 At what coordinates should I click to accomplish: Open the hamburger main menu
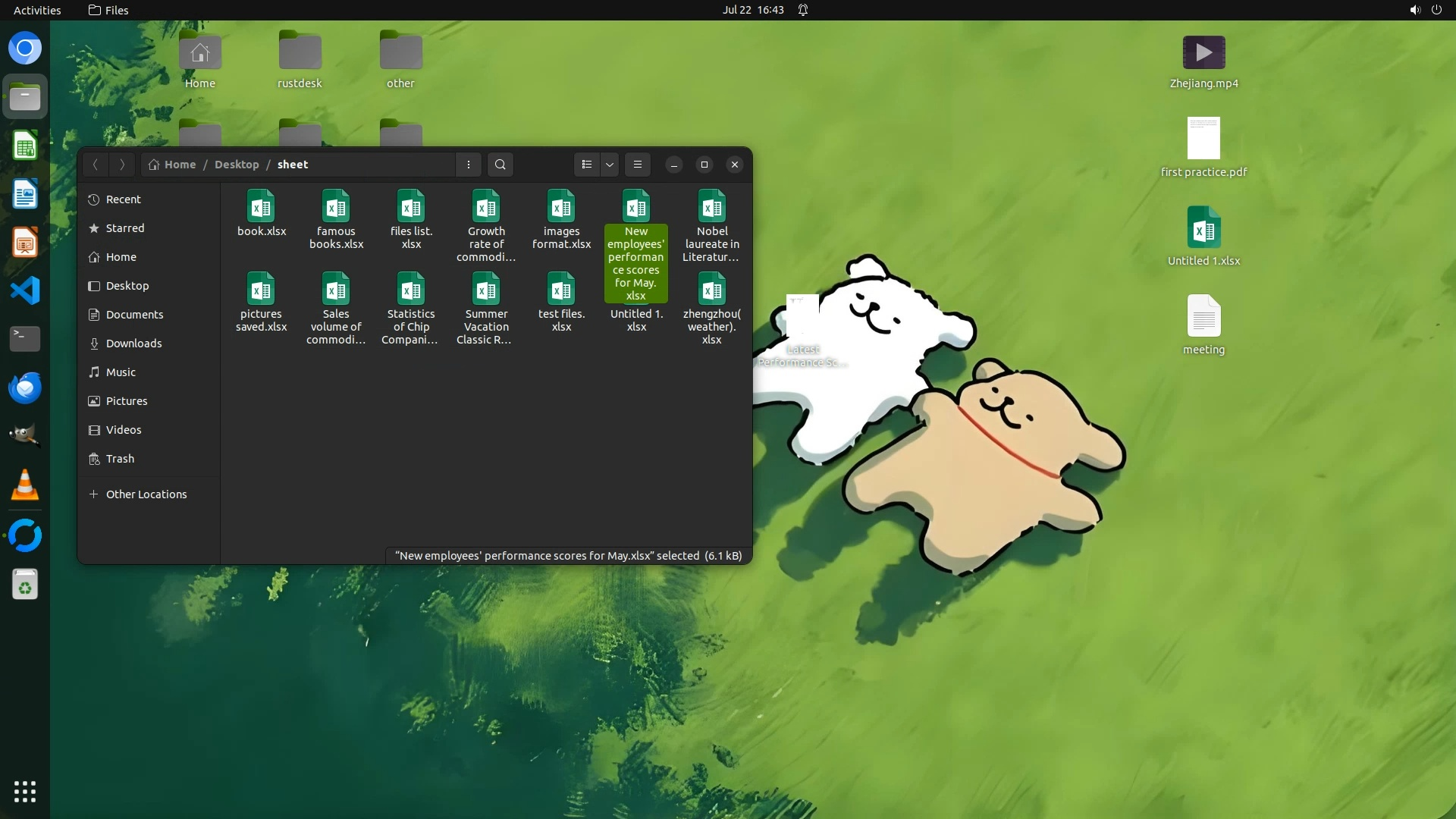tap(638, 165)
